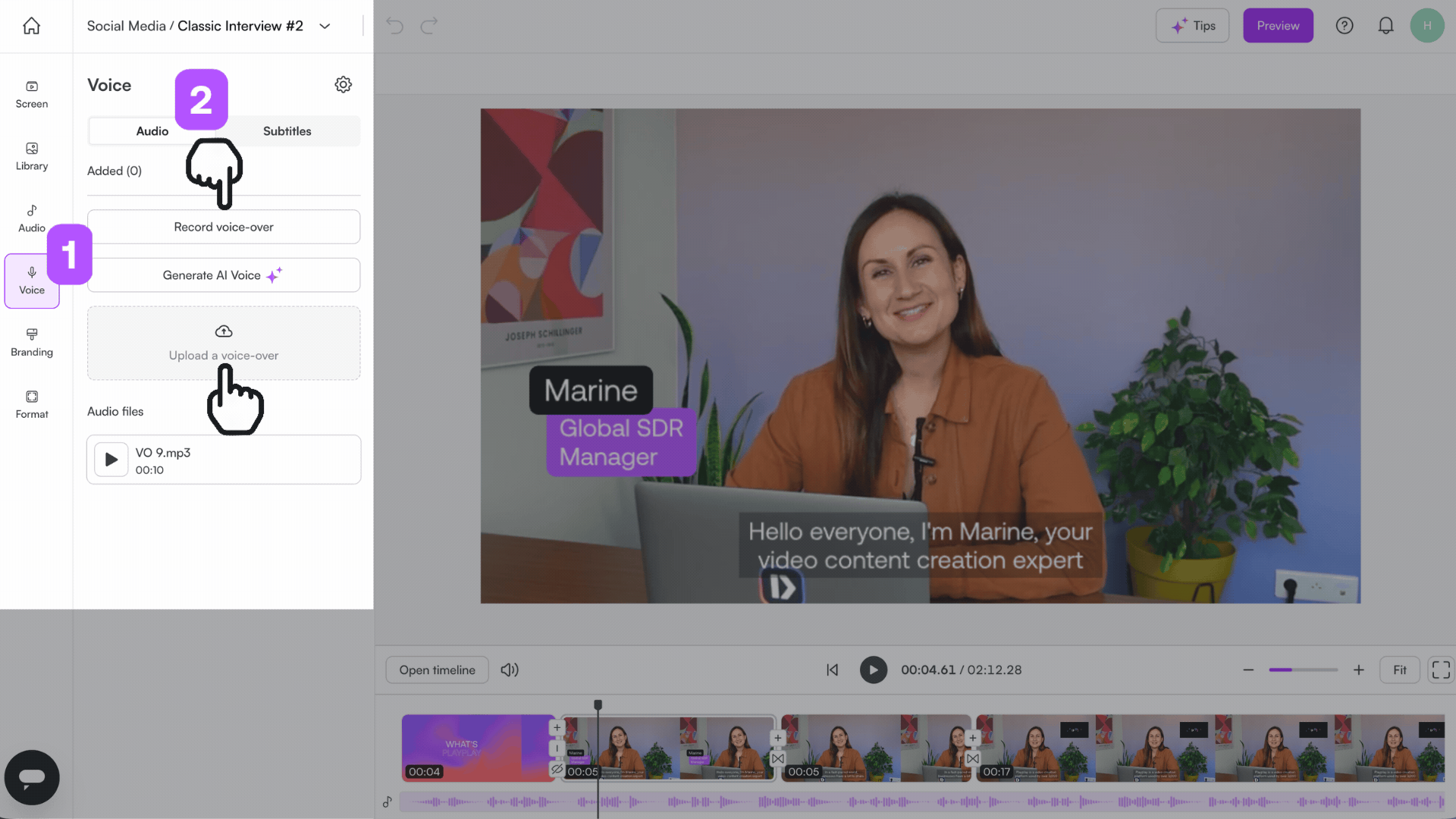The width and height of the screenshot is (1456, 819).
Task: Click the purple Preview button
Action: pos(1278,26)
